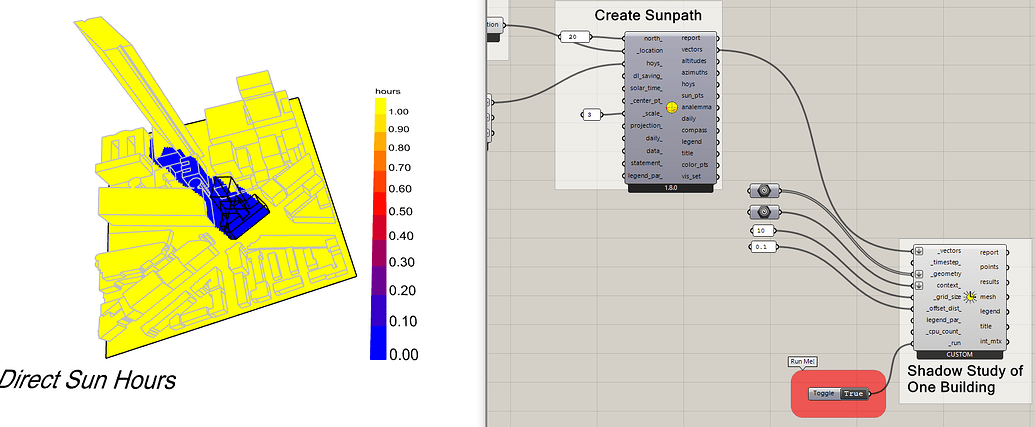Image resolution: width=1035 pixels, height=427 pixels.
Task: Click the _timestep_ input on Shadow Study component
Action: tap(944, 263)
